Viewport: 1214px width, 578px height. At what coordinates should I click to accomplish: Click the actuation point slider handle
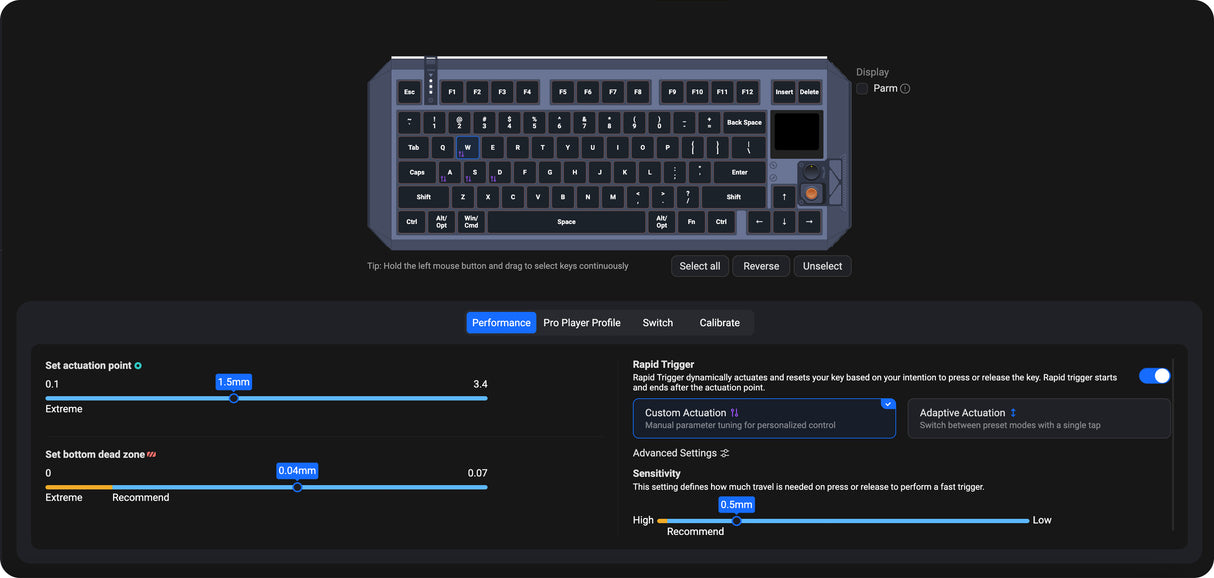coord(234,398)
